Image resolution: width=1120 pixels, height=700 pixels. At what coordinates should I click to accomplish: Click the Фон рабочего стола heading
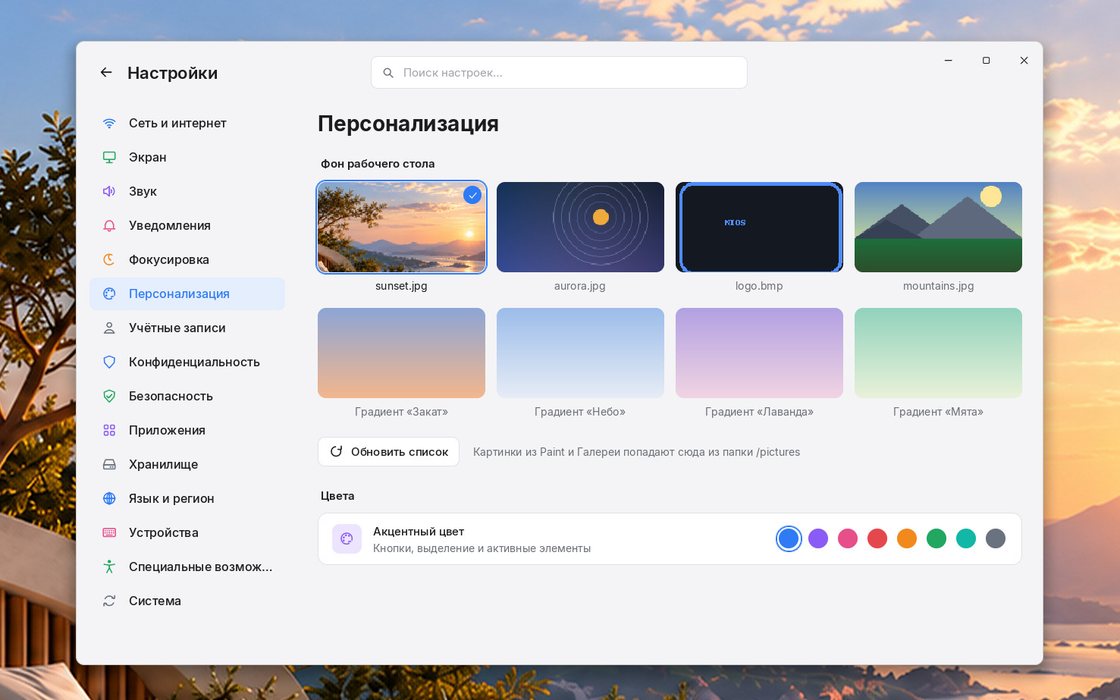click(378, 164)
